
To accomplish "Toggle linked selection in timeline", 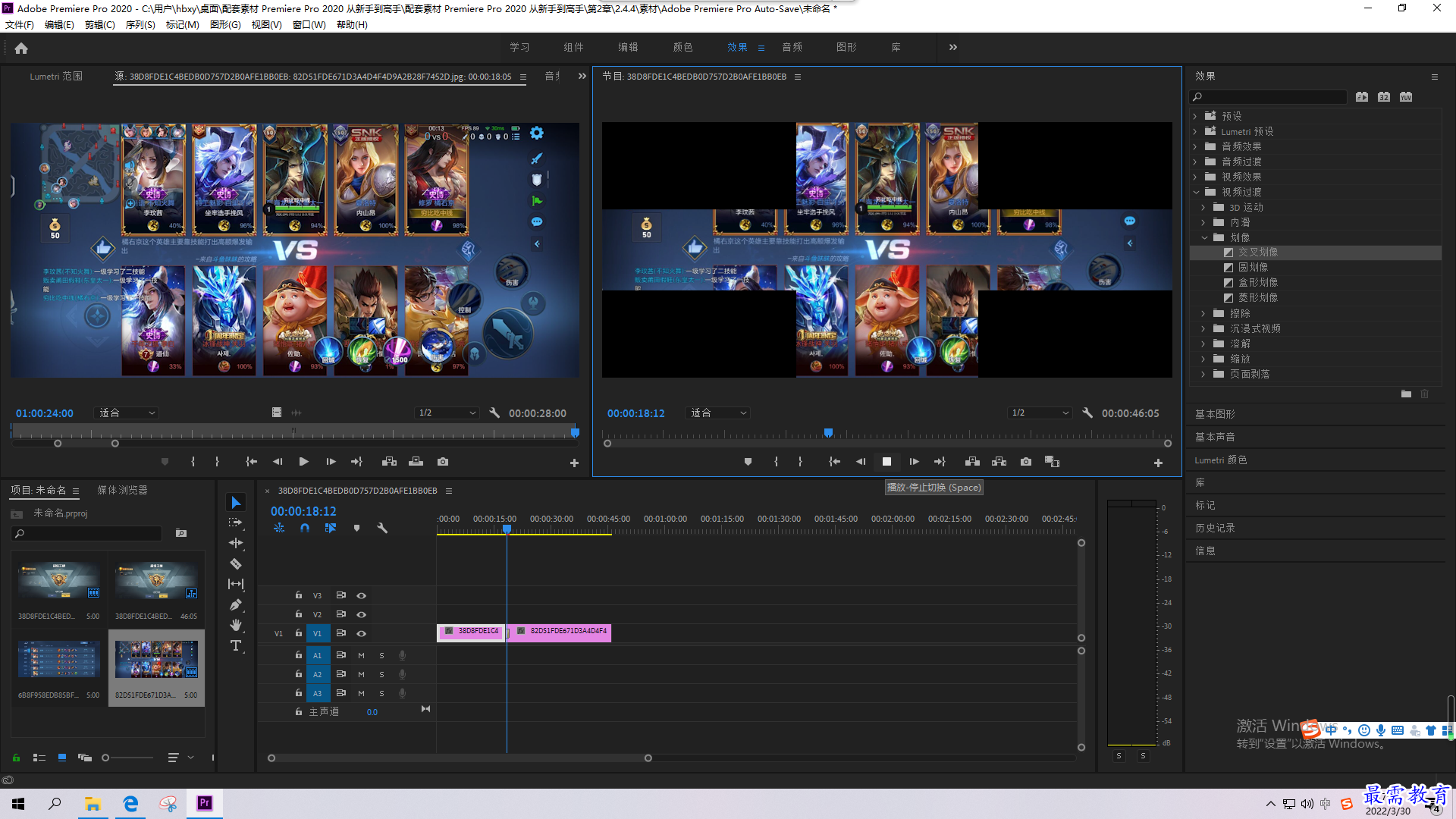I will click(331, 528).
